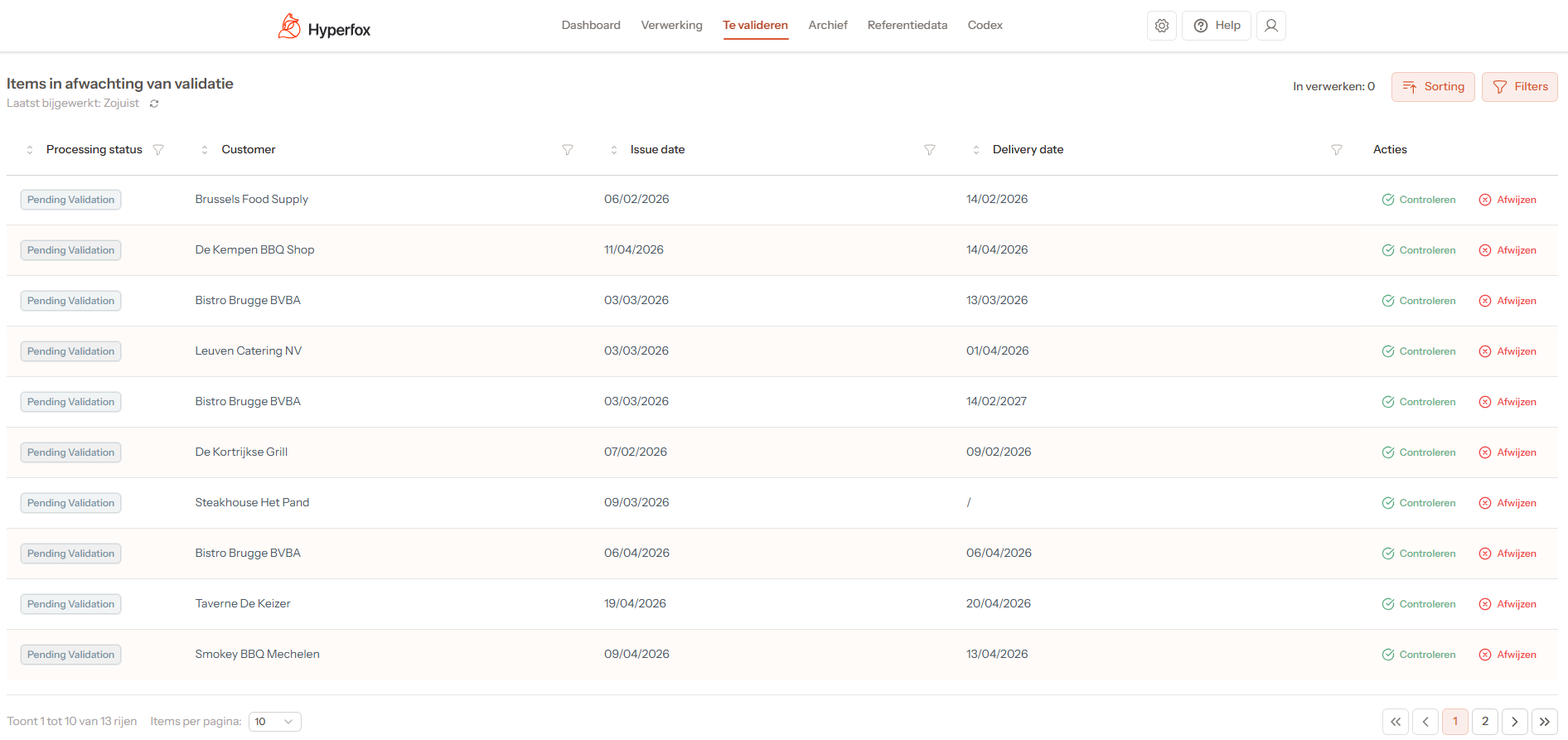This screenshot has width=1568, height=740.
Task: Open settings via the gear icon
Action: (1162, 26)
